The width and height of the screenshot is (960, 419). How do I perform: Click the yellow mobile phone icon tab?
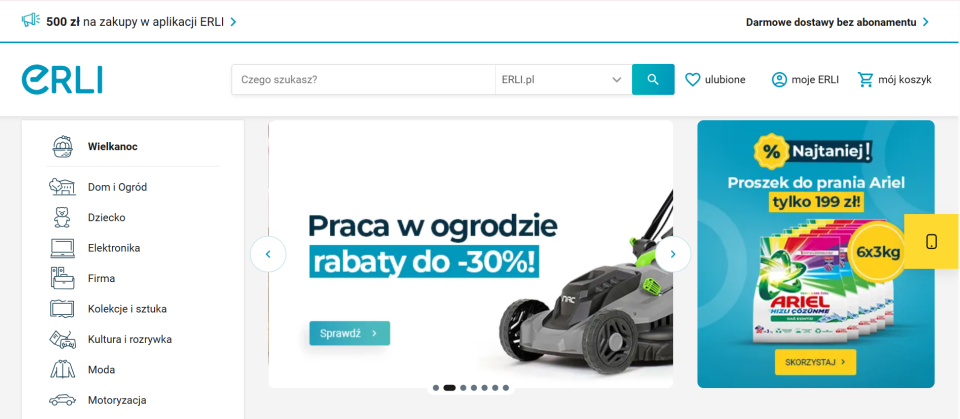pyautogui.click(x=931, y=241)
